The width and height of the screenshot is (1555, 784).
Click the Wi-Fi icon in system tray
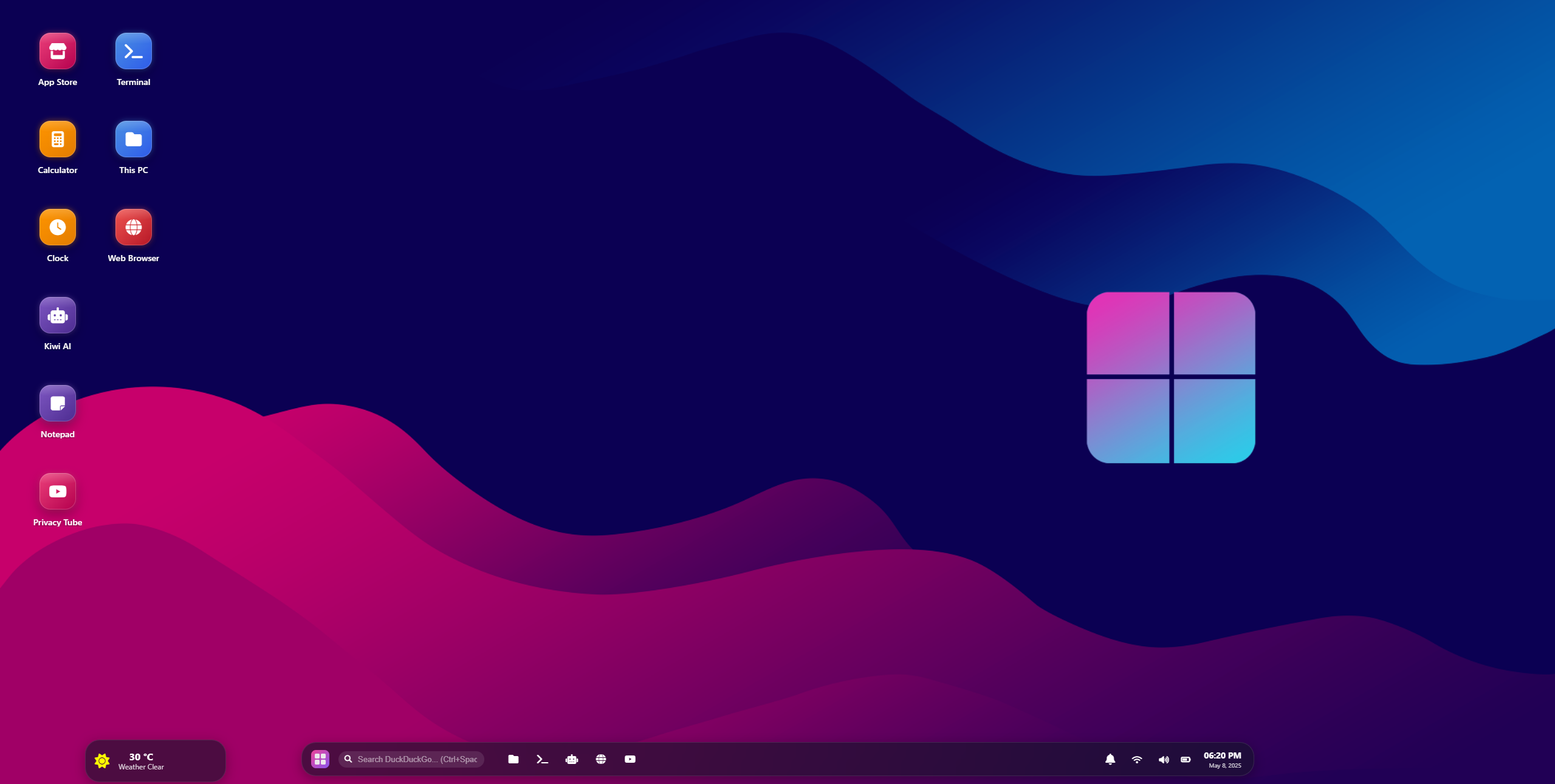1136,759
